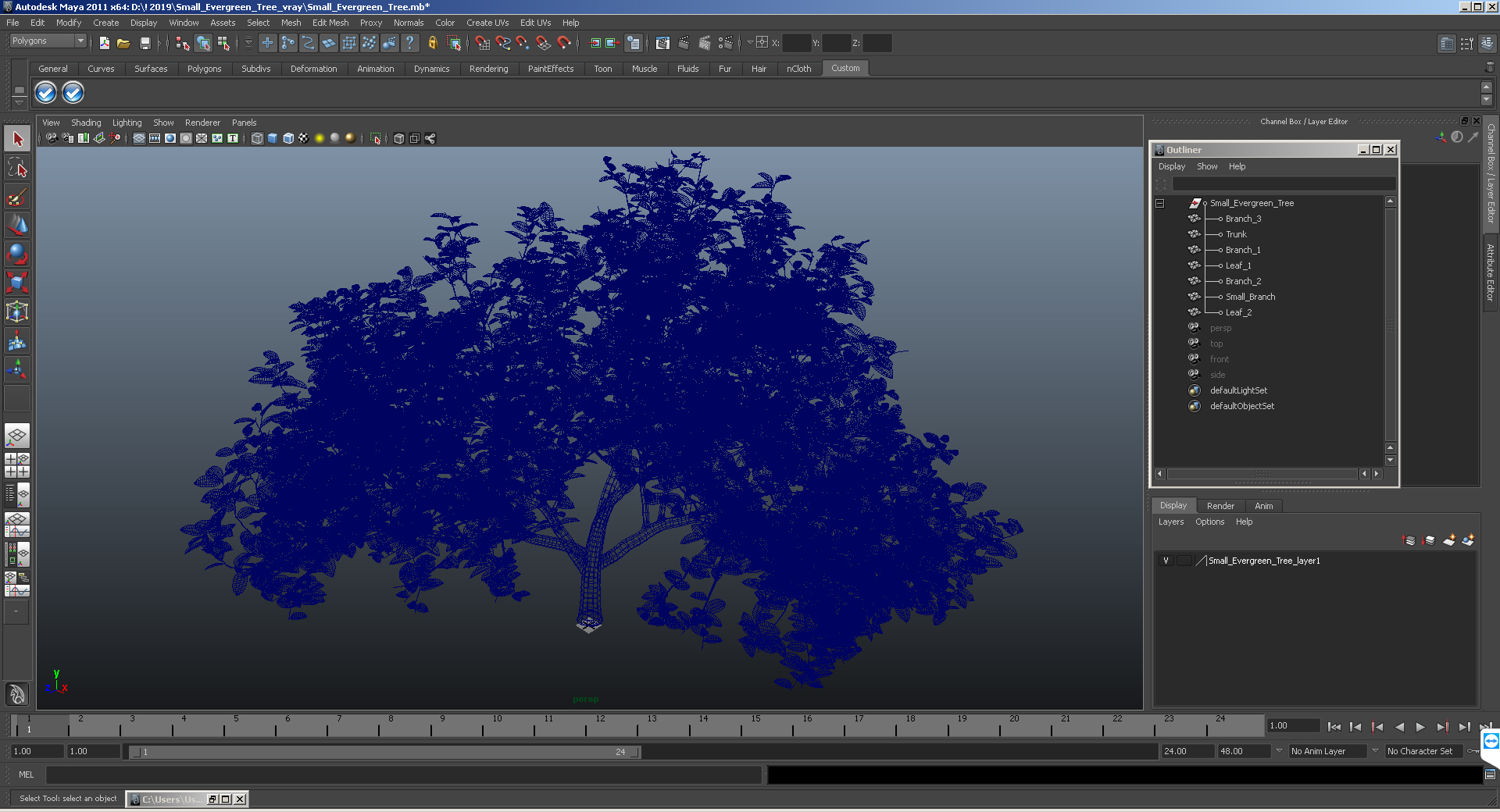
Task: Click the viewport Select Camera icon
Action: click(x=52, y=138)
